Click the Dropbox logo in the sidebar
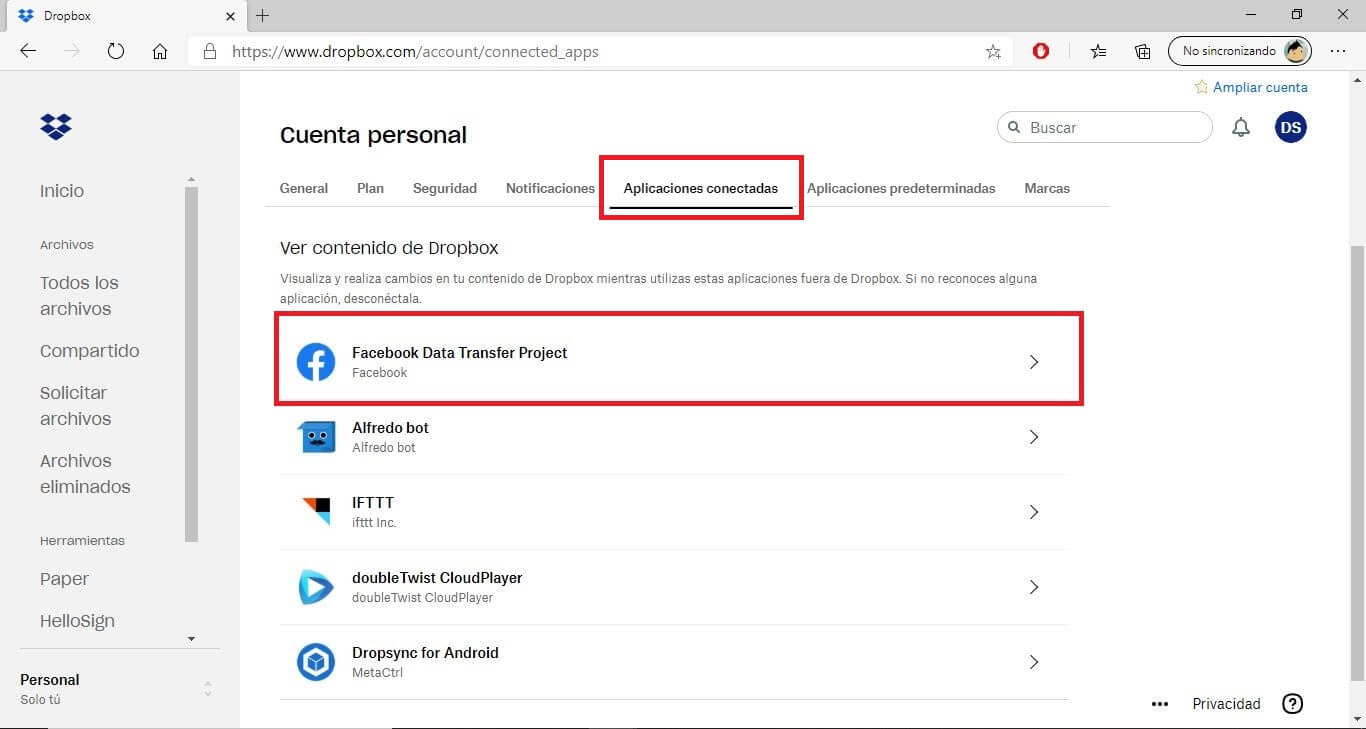The height and width of the screenshot is (729, 1366). tap(56, 127)
